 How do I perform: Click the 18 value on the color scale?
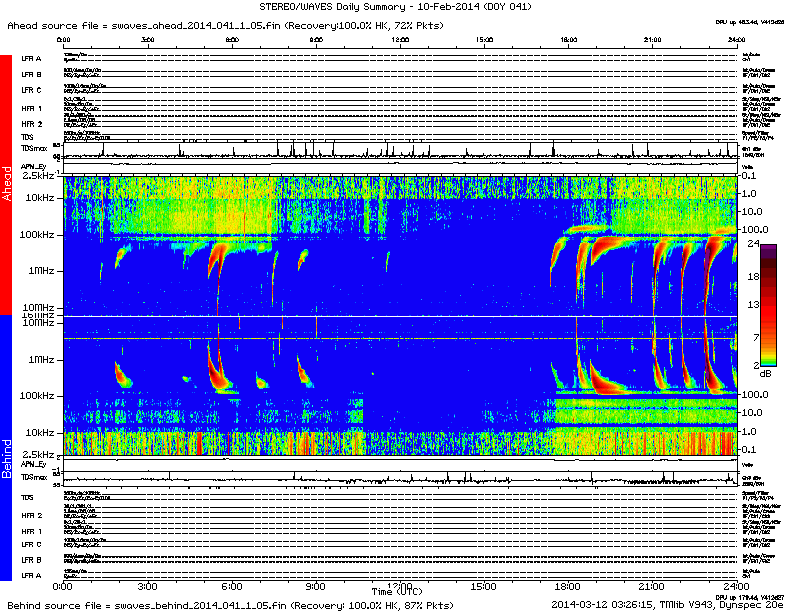[x=753, y=276]
